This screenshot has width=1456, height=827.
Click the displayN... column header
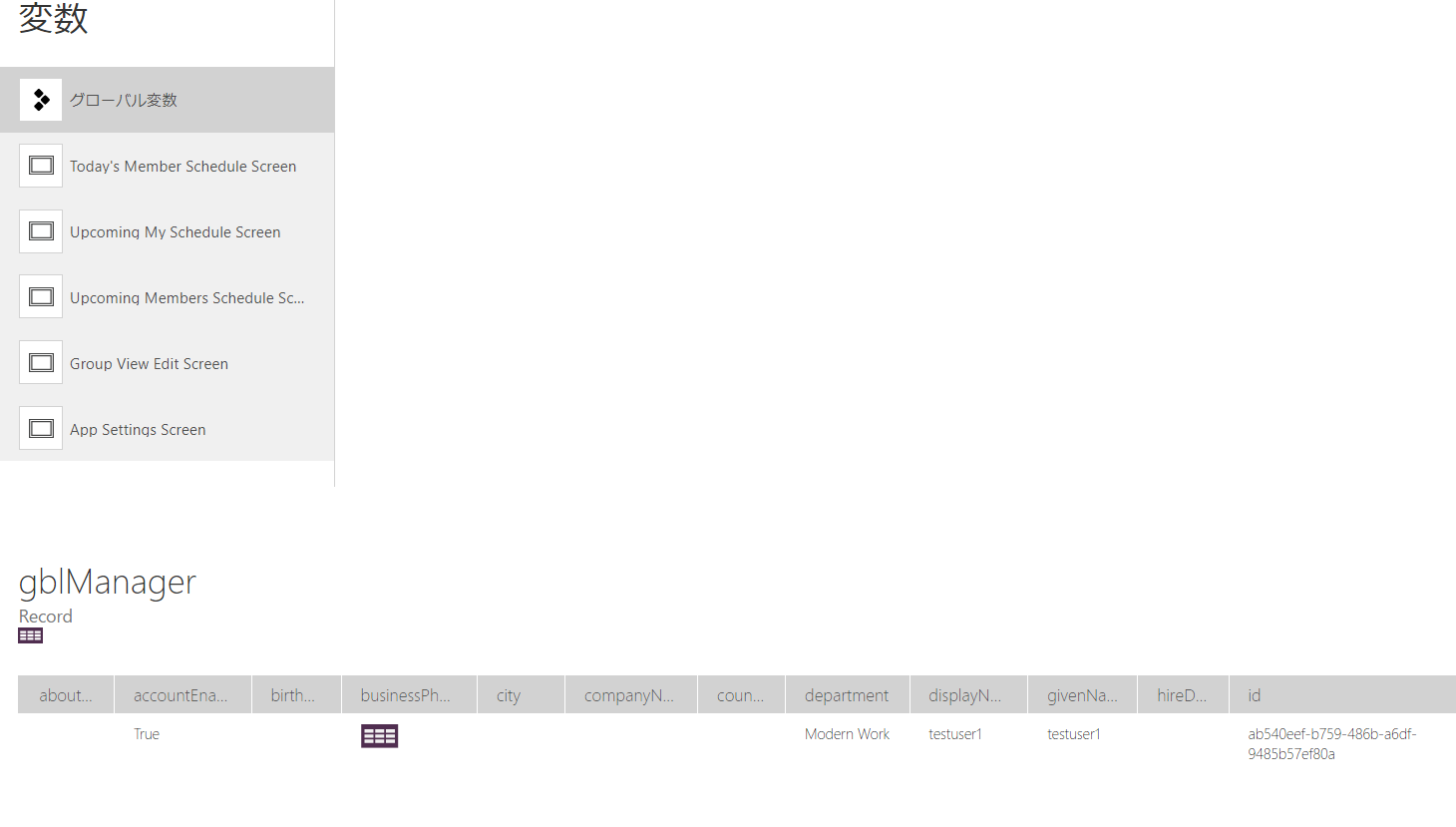tap(968, 695)
